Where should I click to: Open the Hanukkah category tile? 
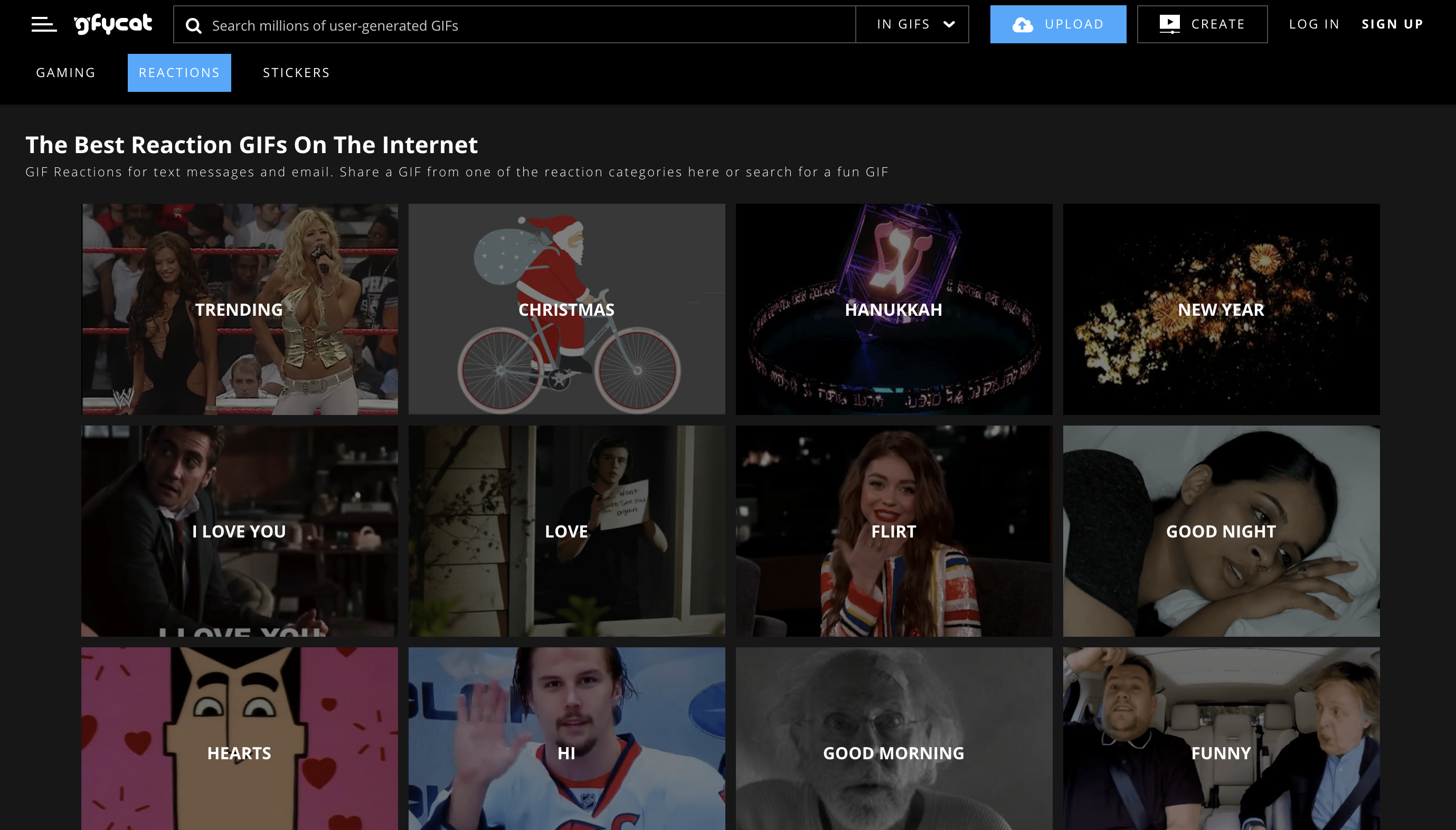click(894, 309)
